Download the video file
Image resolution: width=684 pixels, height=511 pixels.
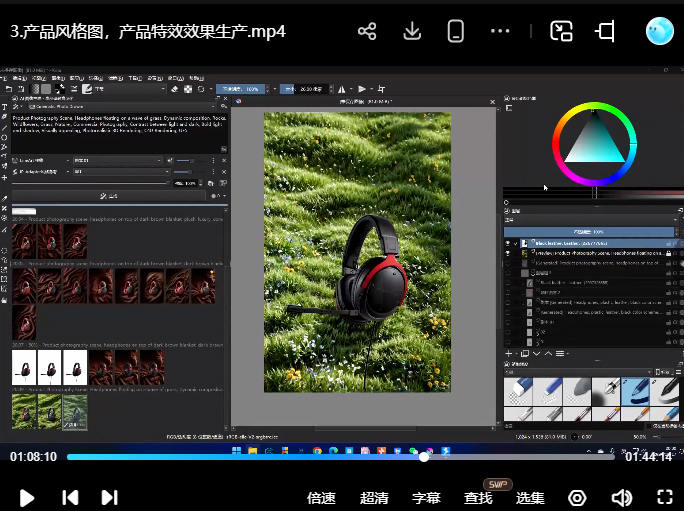click(412, 31)
